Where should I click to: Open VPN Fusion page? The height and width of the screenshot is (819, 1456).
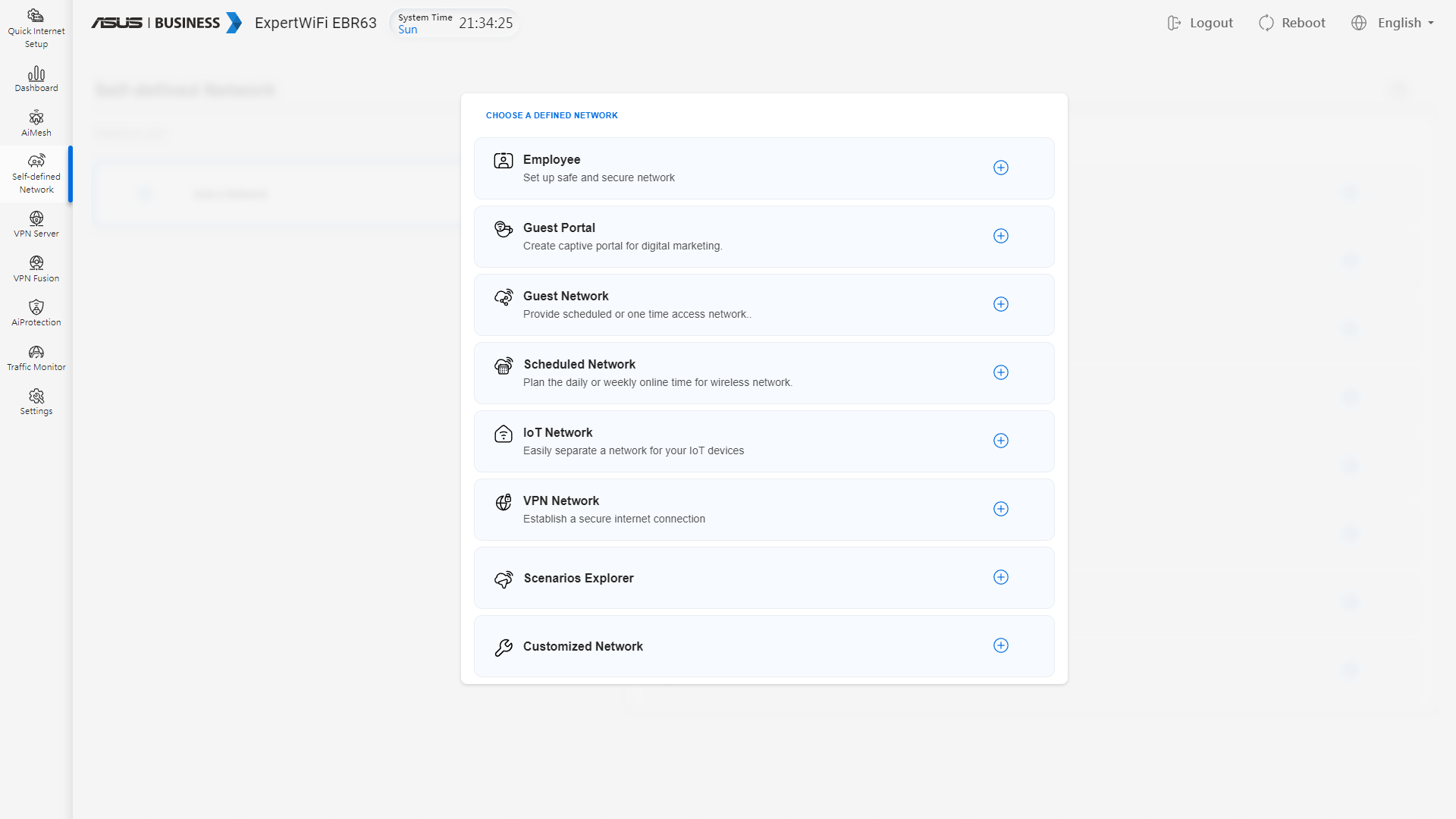[36, 269]
